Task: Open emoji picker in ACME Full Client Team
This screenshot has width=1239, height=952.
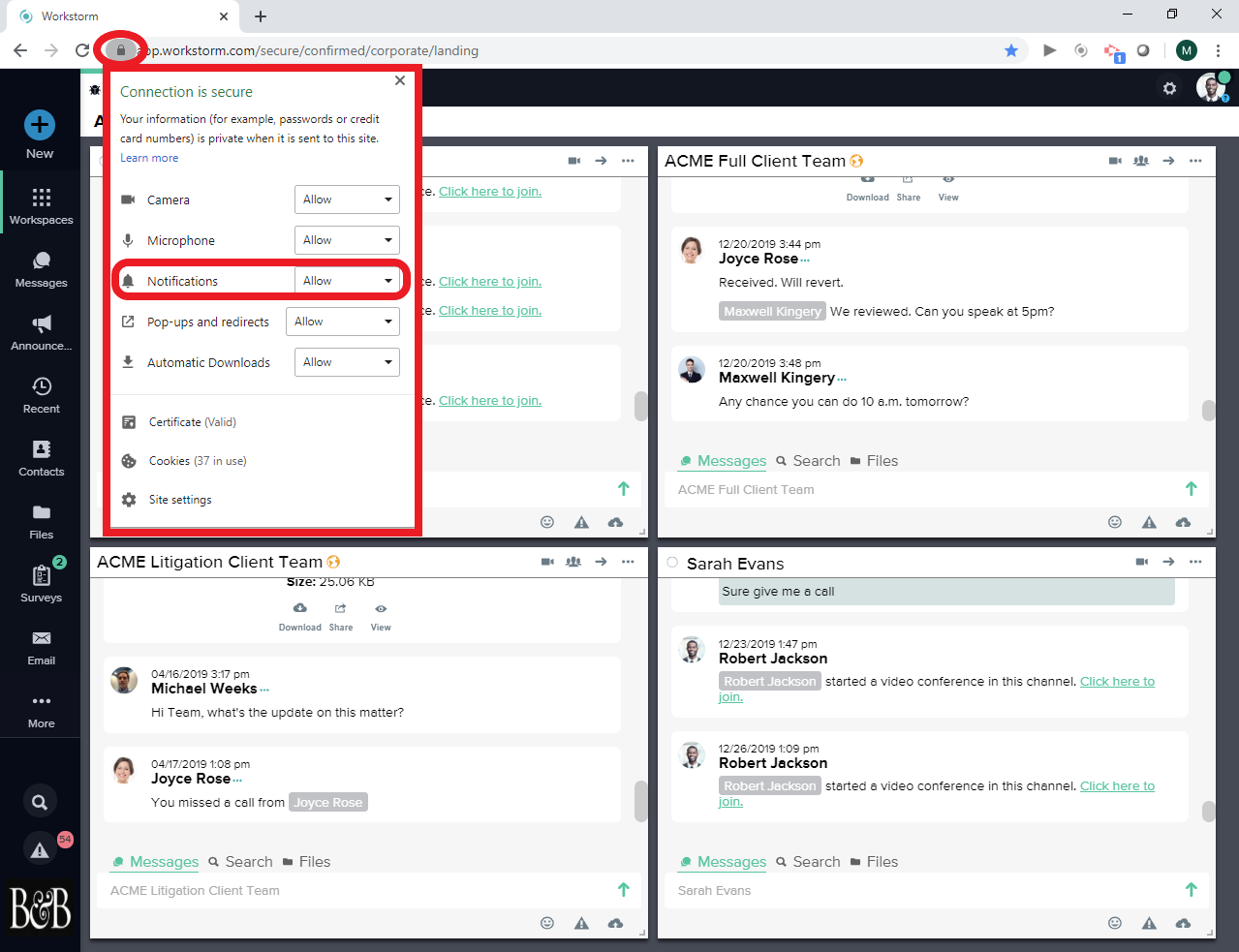Action: [1115, 522]
